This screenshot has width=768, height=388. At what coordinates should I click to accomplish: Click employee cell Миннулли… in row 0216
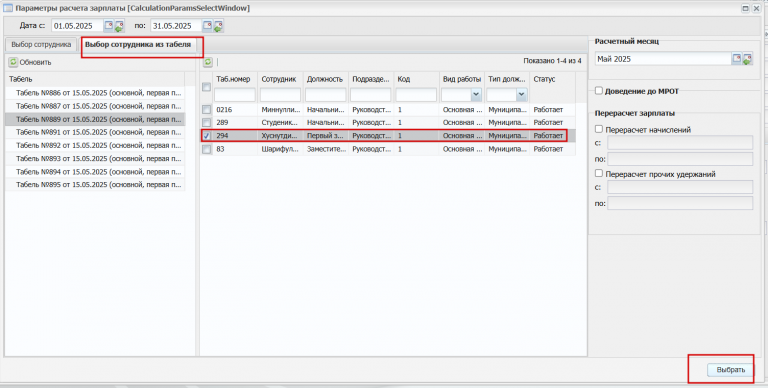[x=280, y=110]
